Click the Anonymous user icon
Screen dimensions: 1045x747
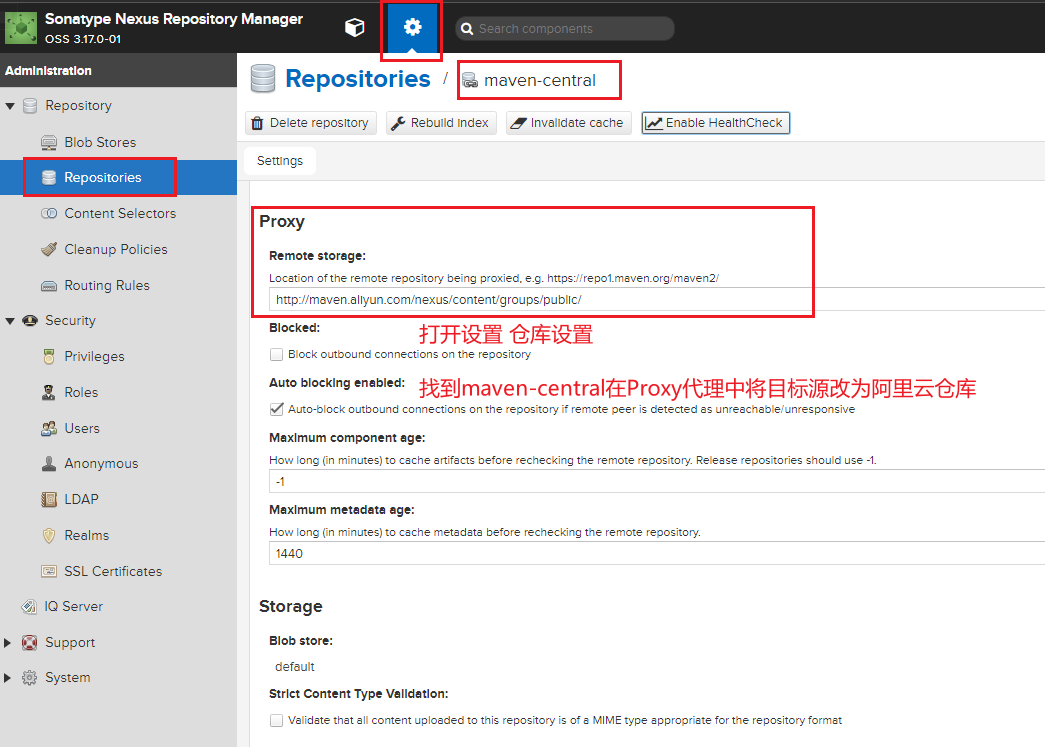[x=49, y=464]
